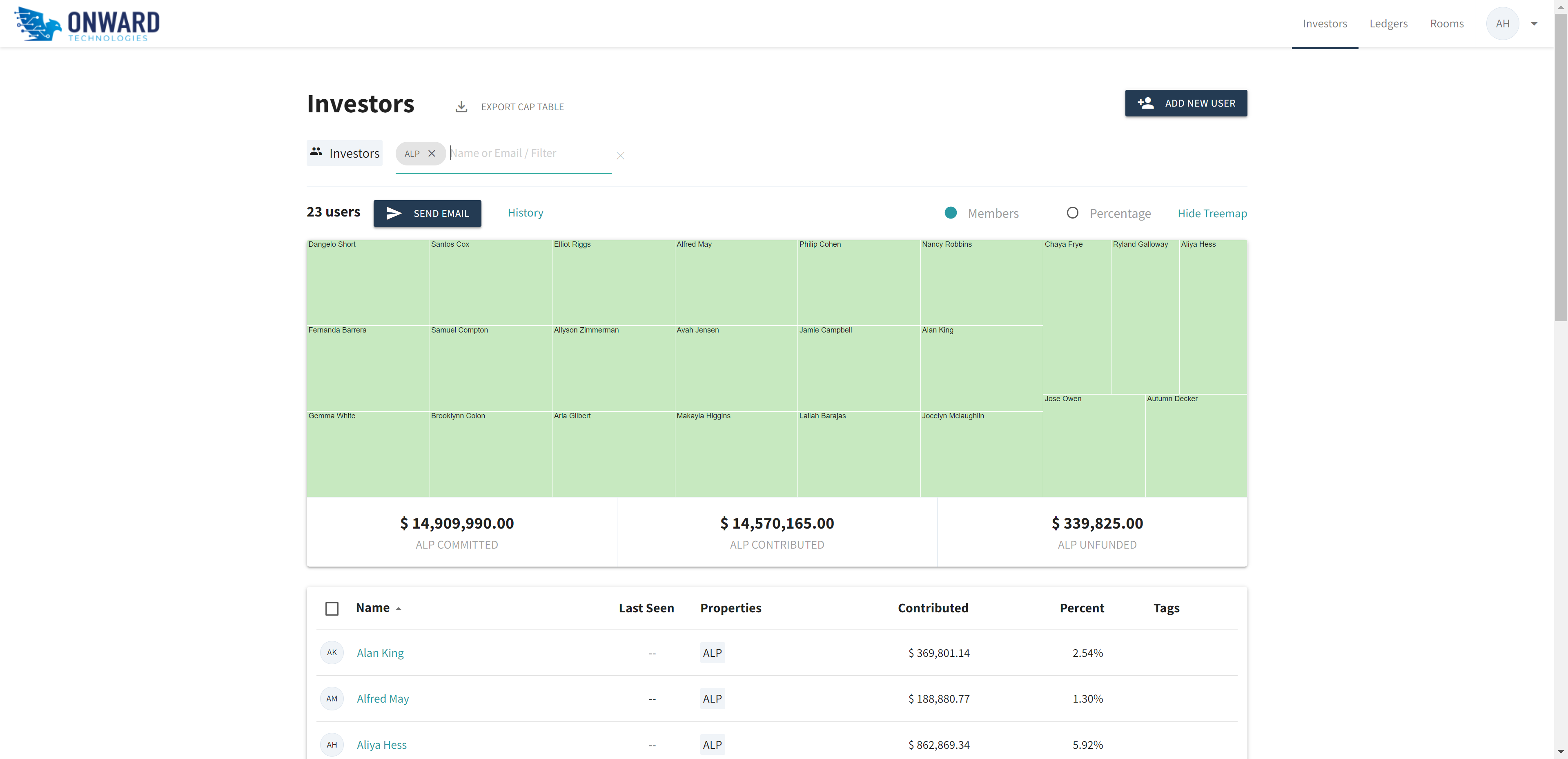Open the account dropdown arrow

(x=1534, y=24)
